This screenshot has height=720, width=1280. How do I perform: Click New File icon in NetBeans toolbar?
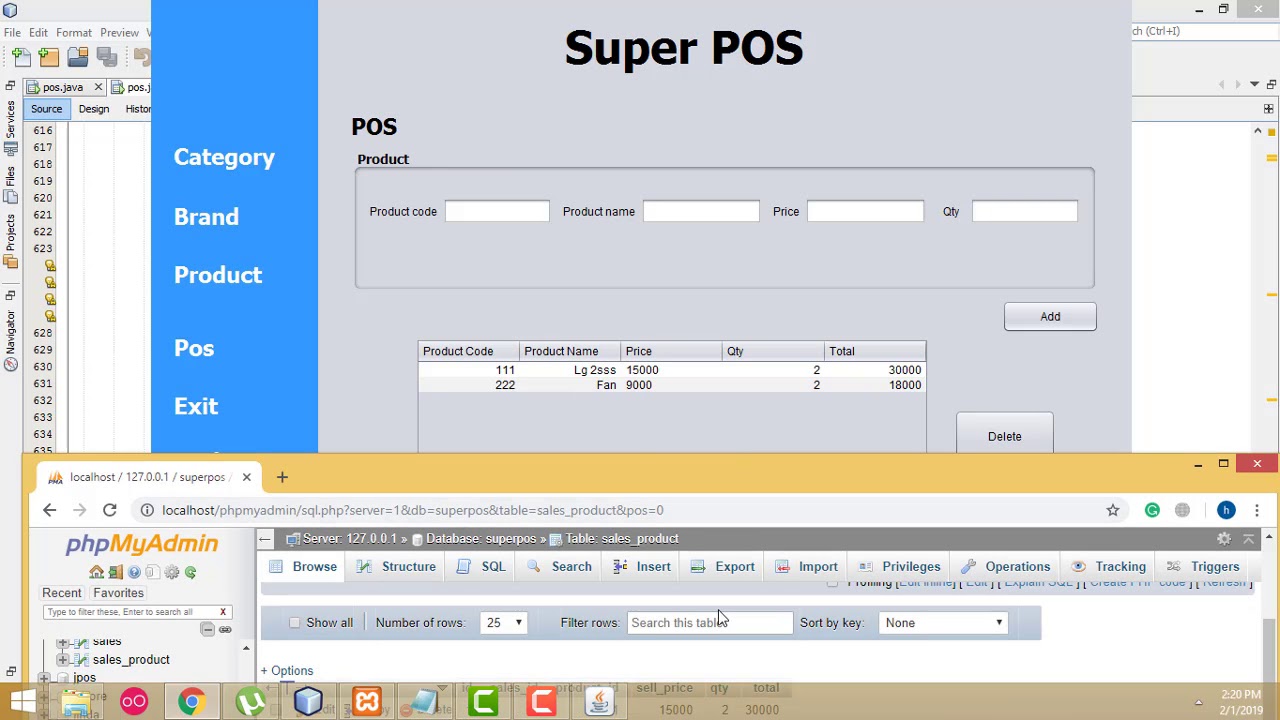pyautogui.click(x=22, y=57)
